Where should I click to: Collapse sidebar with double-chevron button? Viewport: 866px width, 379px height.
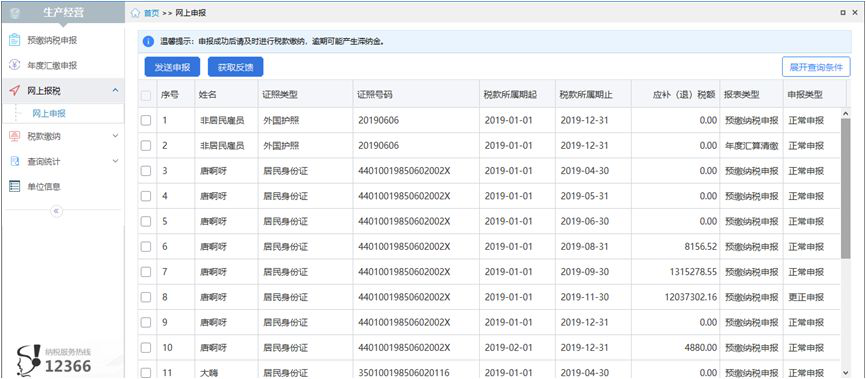tap(56, 210)
